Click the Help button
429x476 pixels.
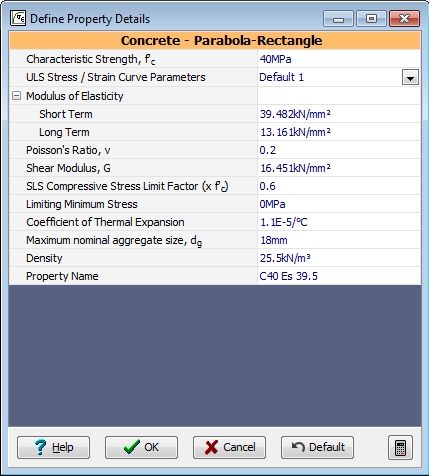(54, 447)
